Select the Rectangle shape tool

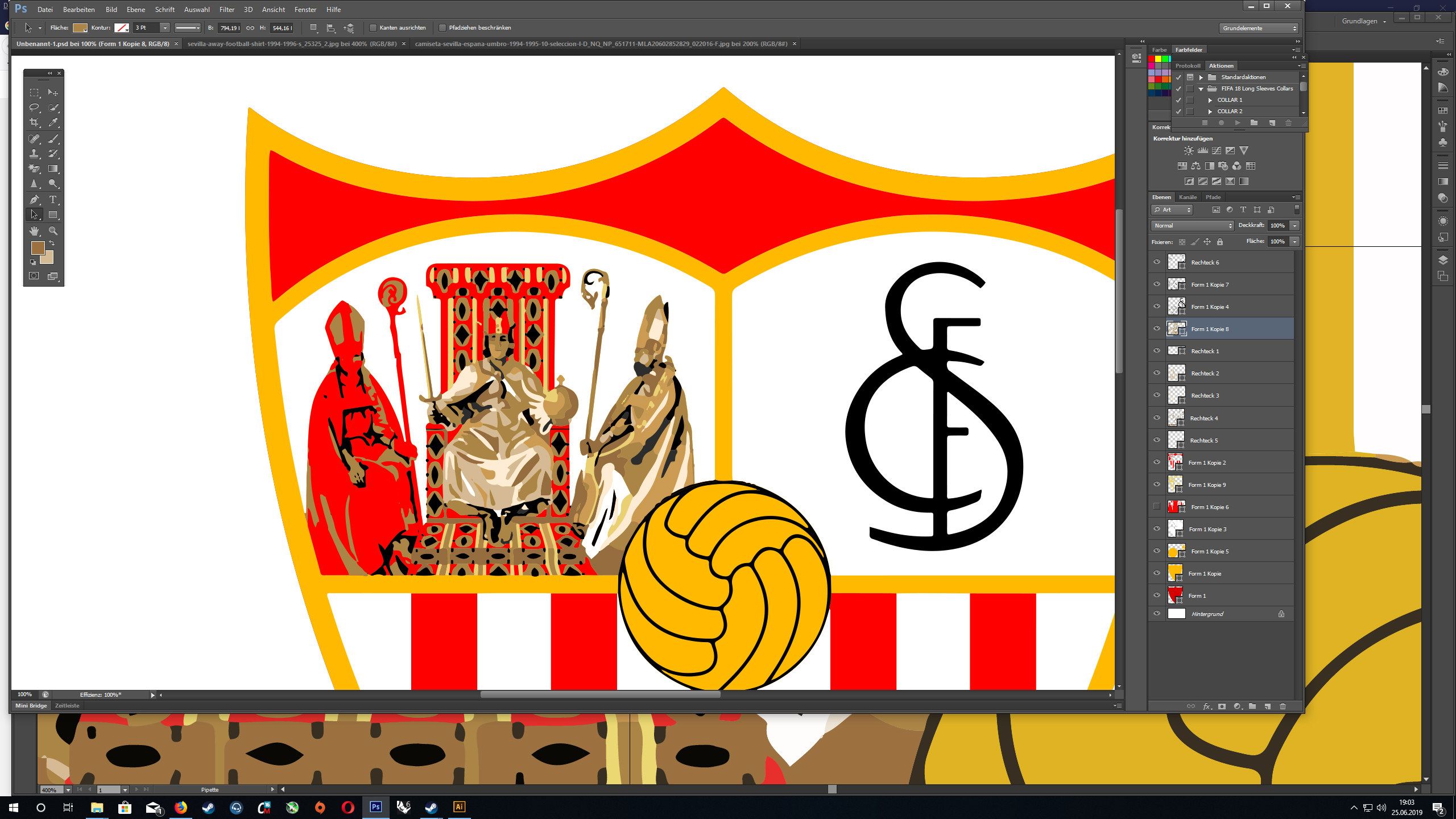[x=53, y=215]
